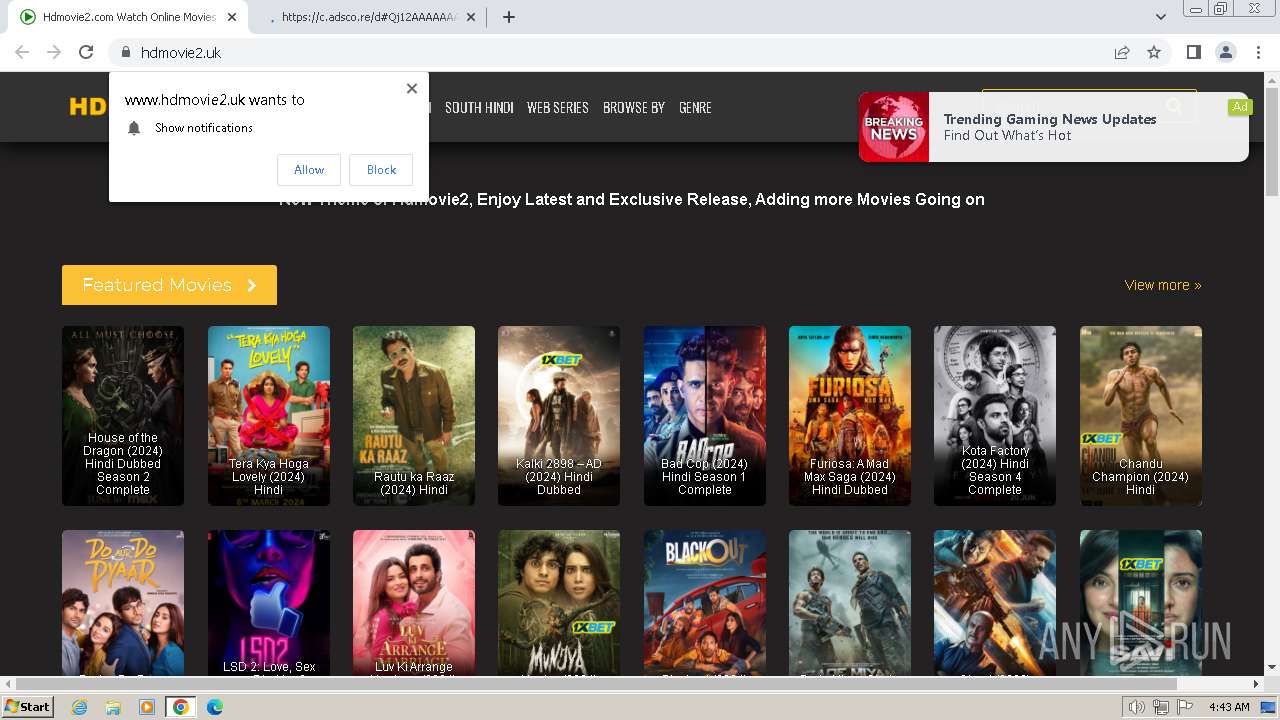1280x720 pixels.
Task: Go forward with browser forward arrow
Action: [54, 52]
